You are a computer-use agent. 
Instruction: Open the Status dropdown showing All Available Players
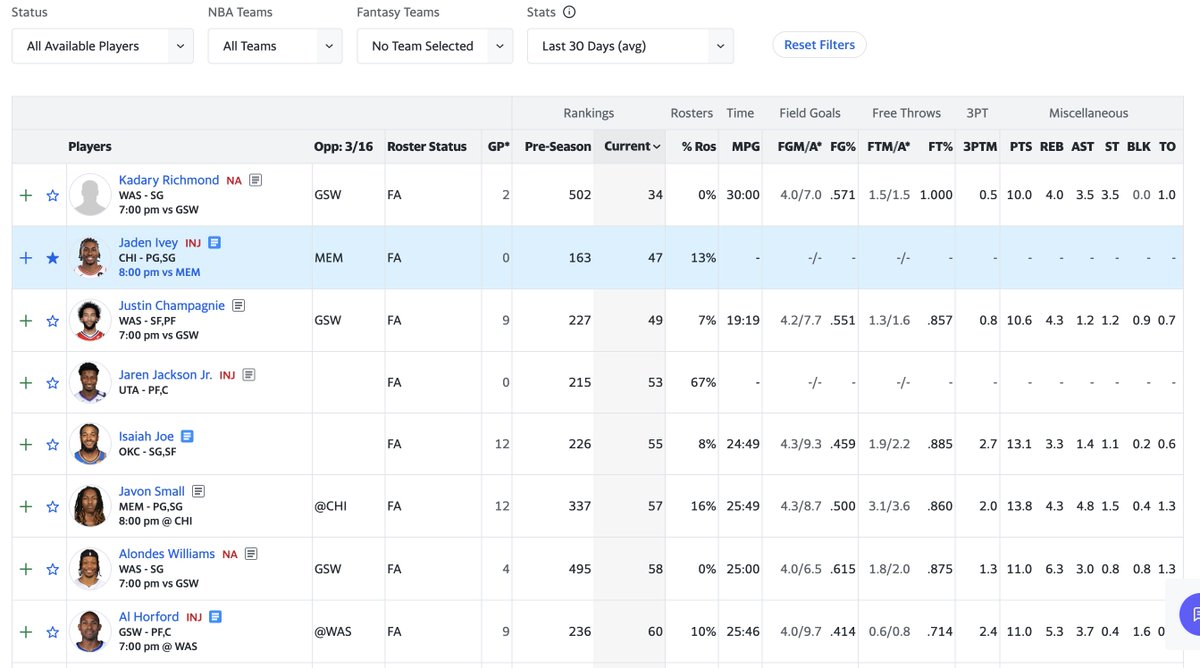tap(103, 46)
